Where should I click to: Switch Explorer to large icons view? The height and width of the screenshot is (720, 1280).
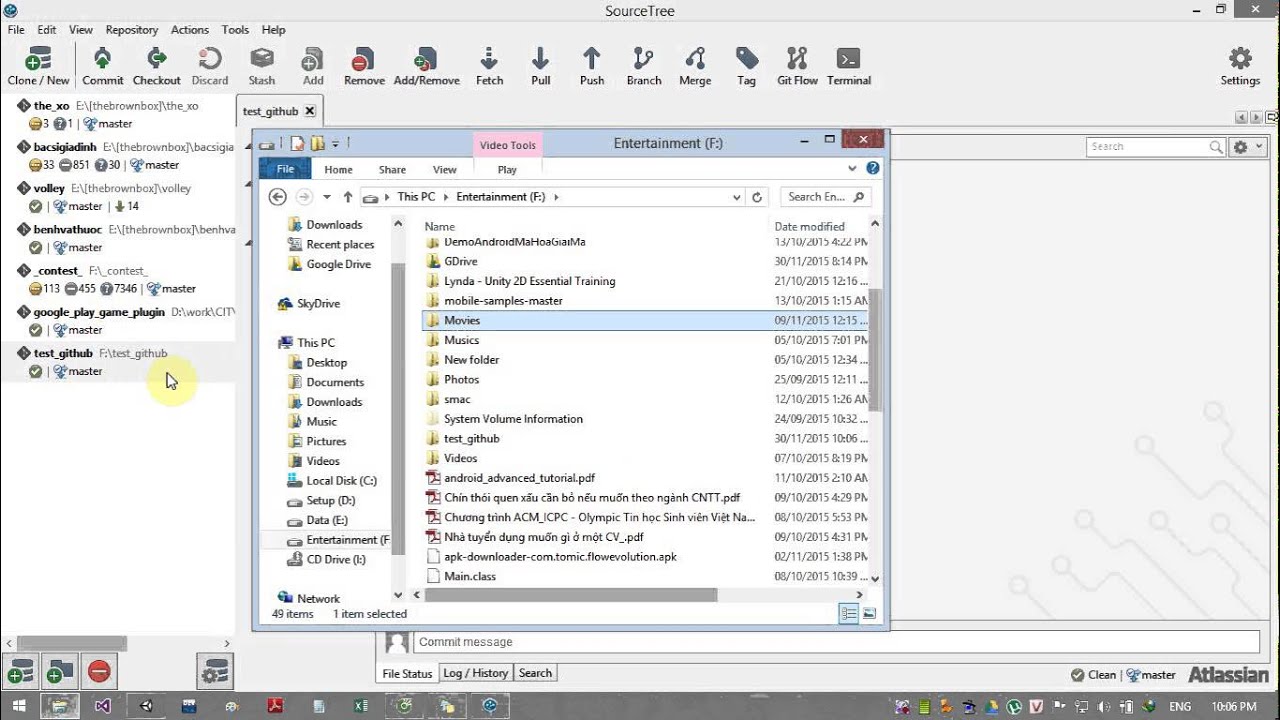click(x=869, y=614)
